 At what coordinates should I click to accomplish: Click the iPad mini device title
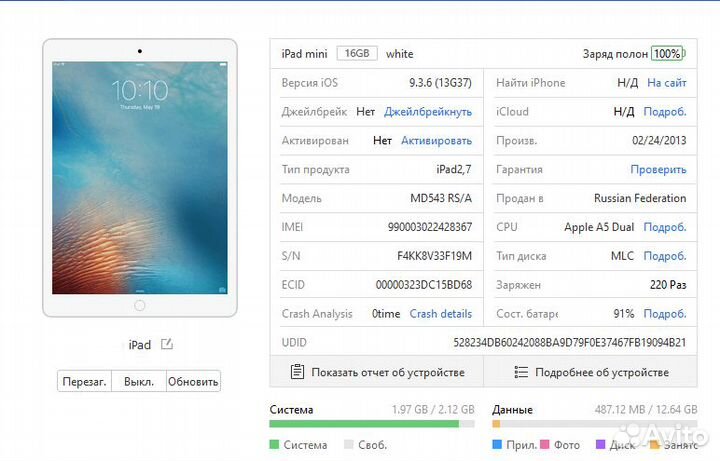(x=304, y=54)
